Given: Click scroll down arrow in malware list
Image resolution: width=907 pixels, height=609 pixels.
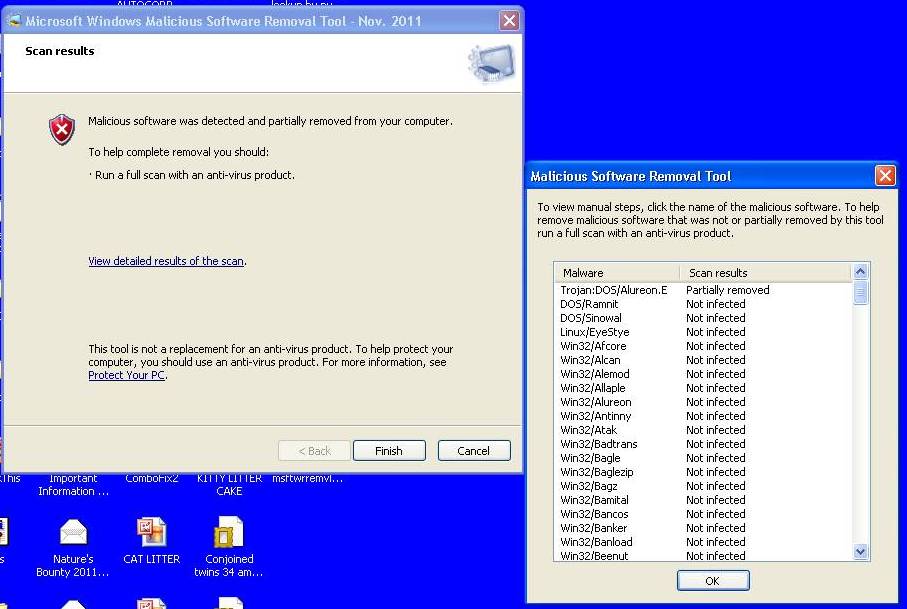Looking at the screenshot, I should (x=860, y=552).
